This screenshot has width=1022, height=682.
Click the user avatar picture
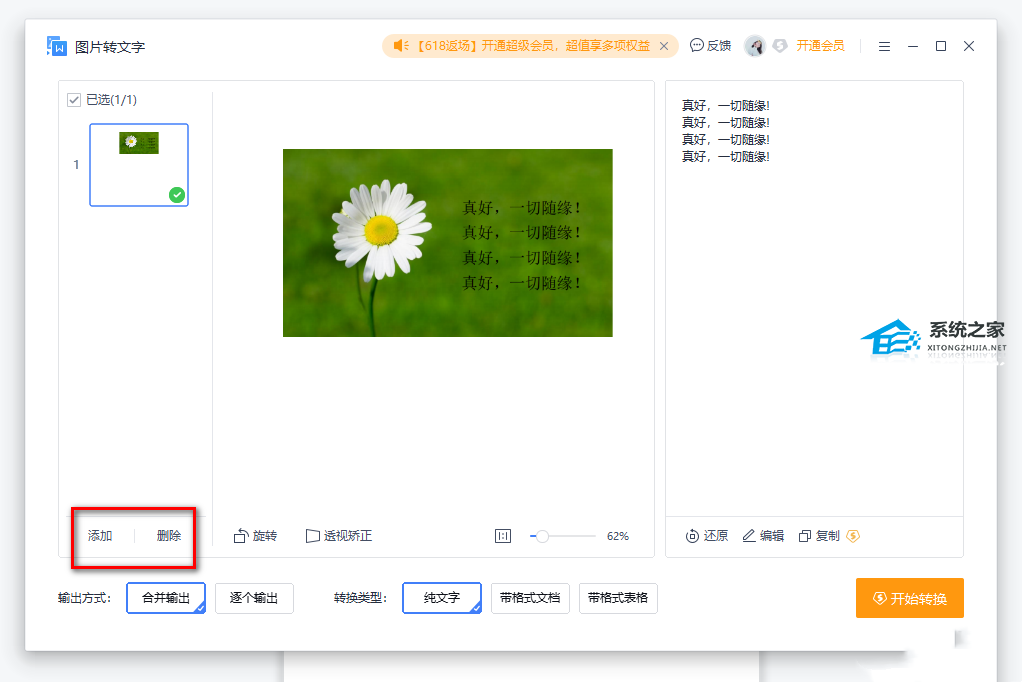tap(754, 46)
